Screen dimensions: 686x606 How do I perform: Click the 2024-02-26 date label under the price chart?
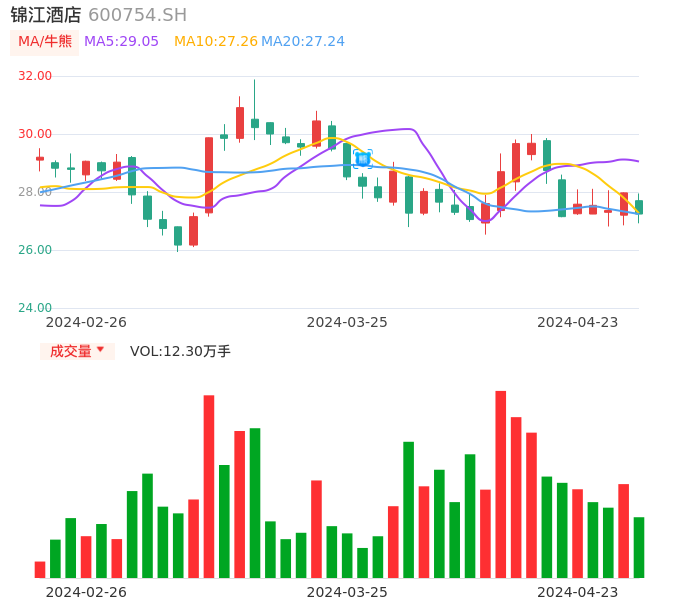tap(86, 322)
